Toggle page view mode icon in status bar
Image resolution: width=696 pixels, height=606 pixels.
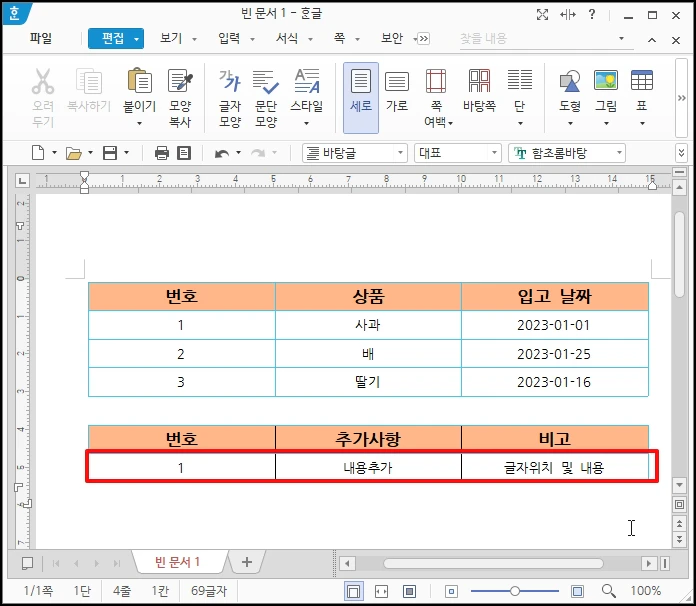(354, 591)
